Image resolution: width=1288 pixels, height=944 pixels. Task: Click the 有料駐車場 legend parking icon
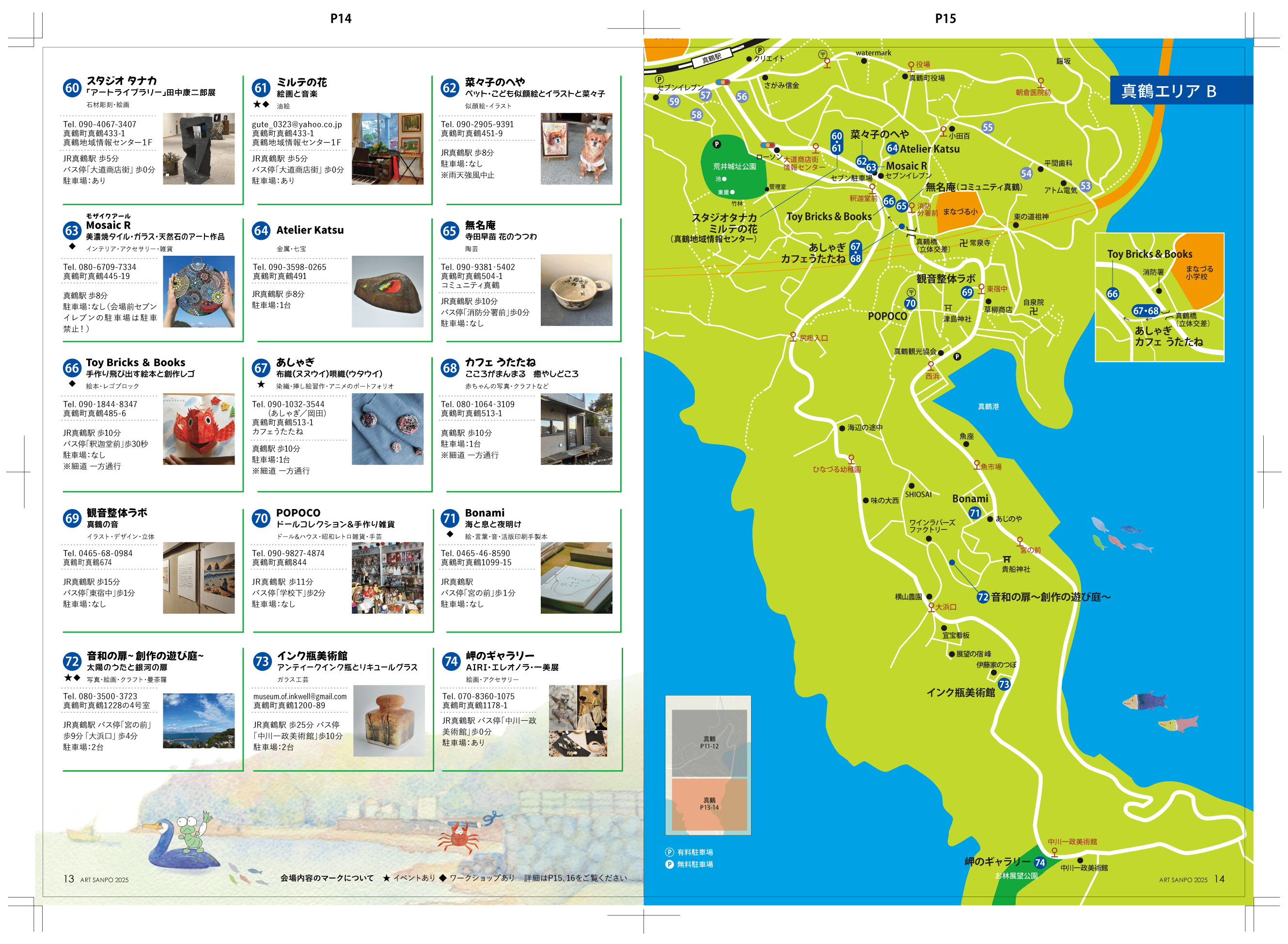pyautogui.click(x=669, y=851)
